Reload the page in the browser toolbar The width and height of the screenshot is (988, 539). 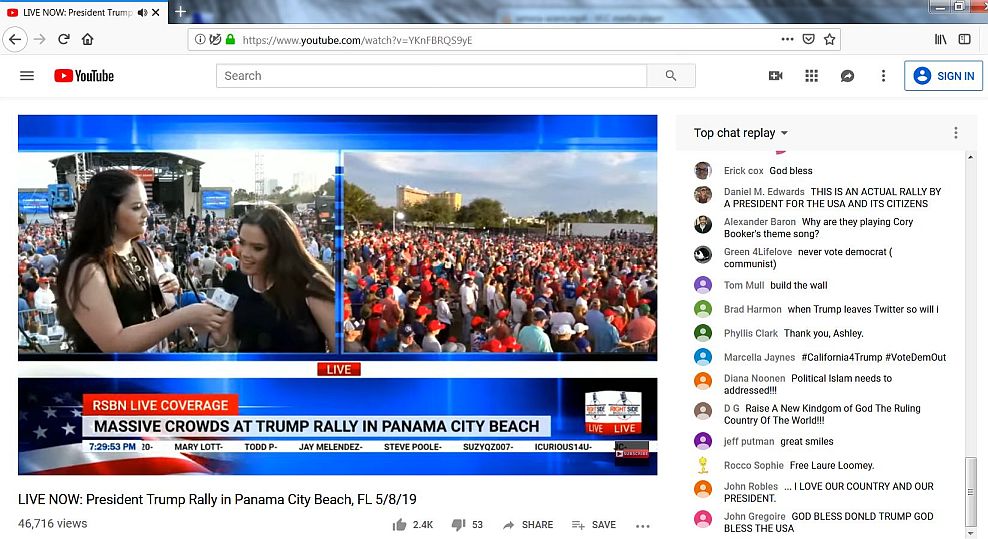click(63, 40)
